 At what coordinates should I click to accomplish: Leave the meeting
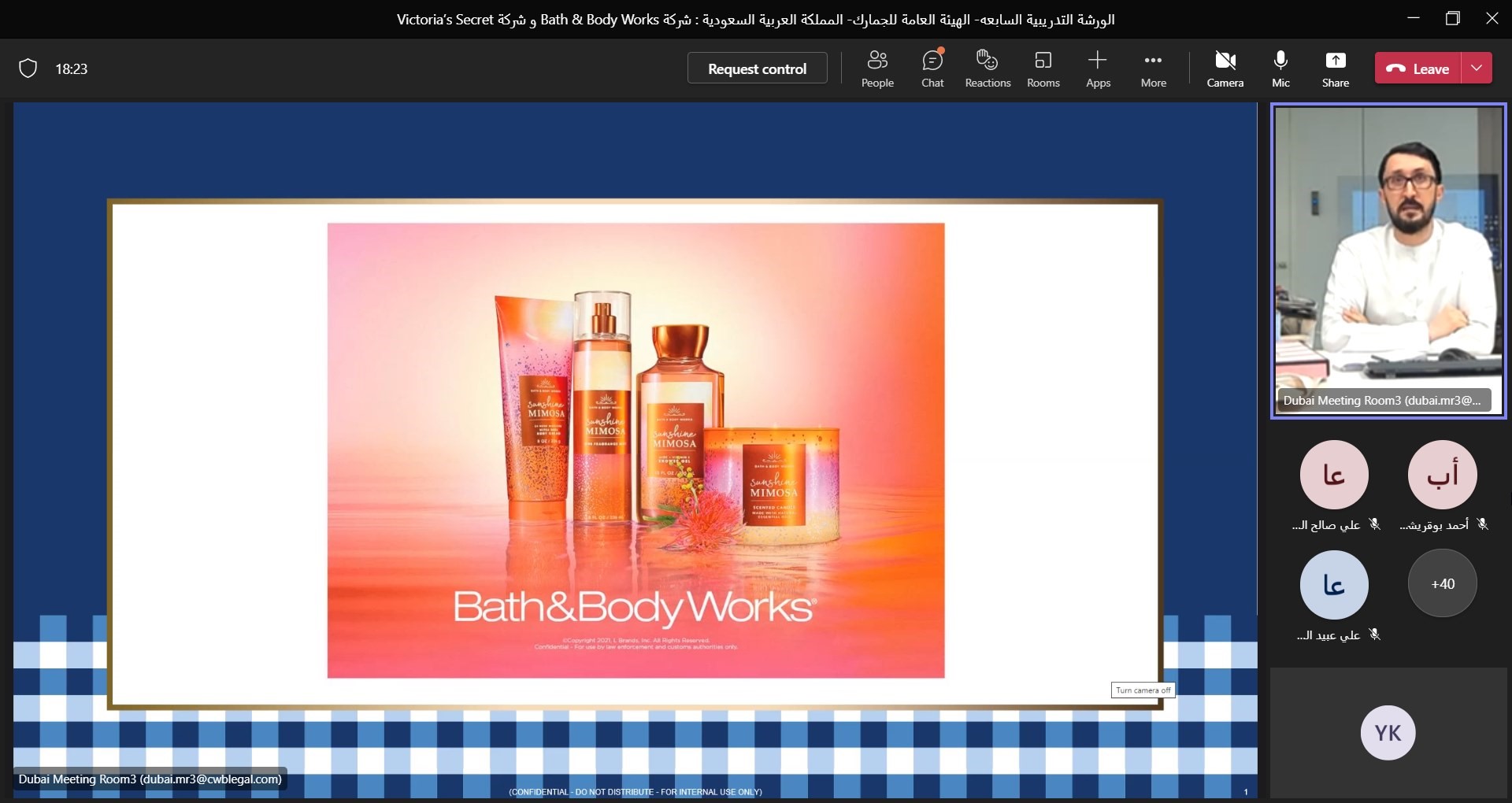pyautogui.click(x=1418, y=68)
